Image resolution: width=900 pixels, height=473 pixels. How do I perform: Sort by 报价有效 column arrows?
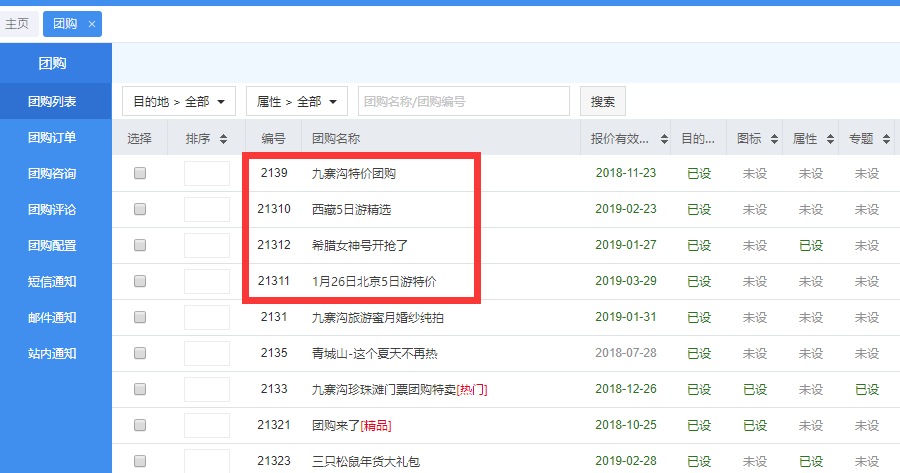669,139
